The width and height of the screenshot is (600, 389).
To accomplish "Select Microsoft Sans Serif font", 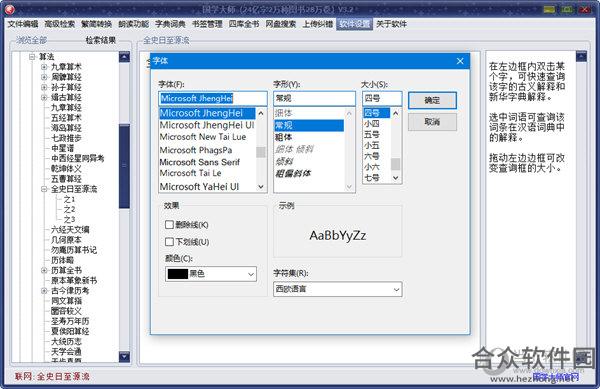I will (200, 162).
